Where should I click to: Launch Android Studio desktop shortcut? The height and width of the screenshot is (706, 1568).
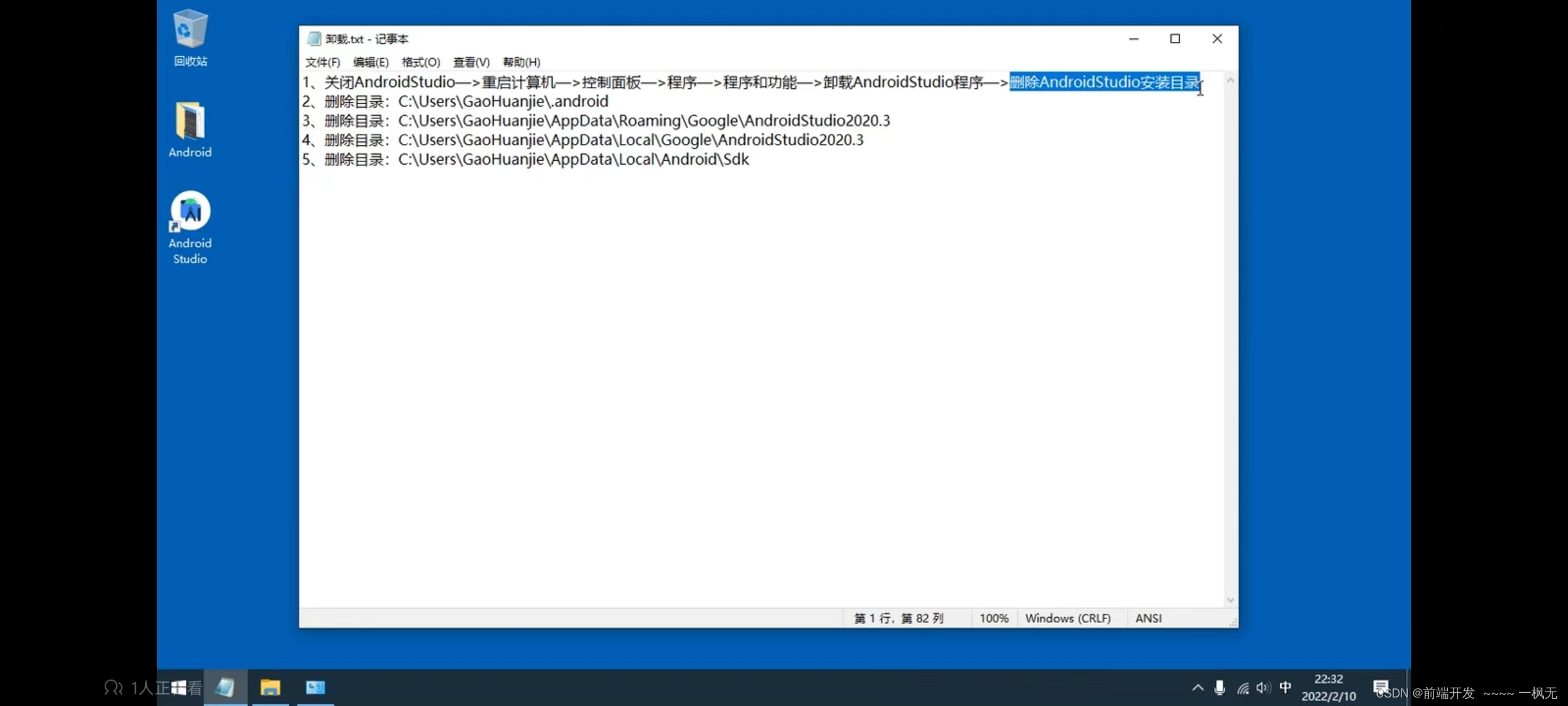click(x=190, y=212)
